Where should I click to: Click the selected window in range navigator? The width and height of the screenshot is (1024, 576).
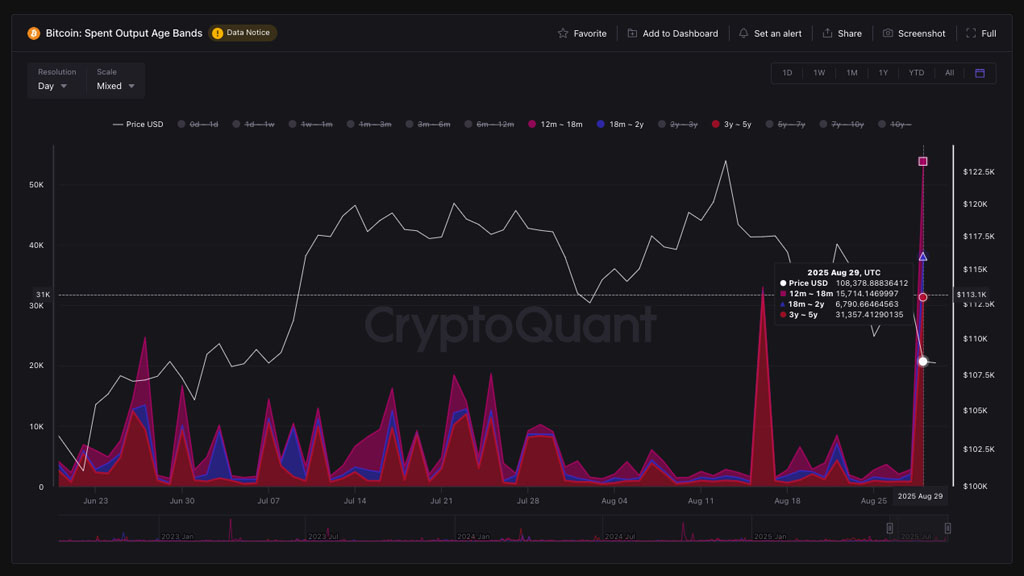click(x=918, y=528)
